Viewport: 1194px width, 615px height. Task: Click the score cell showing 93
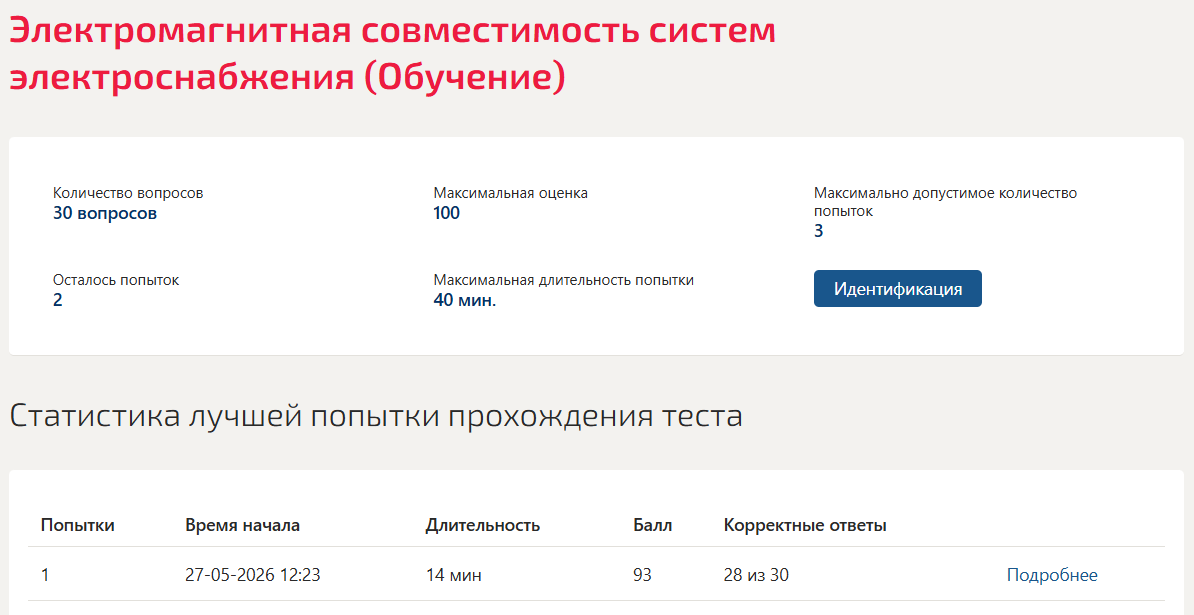tap(642, 575)
